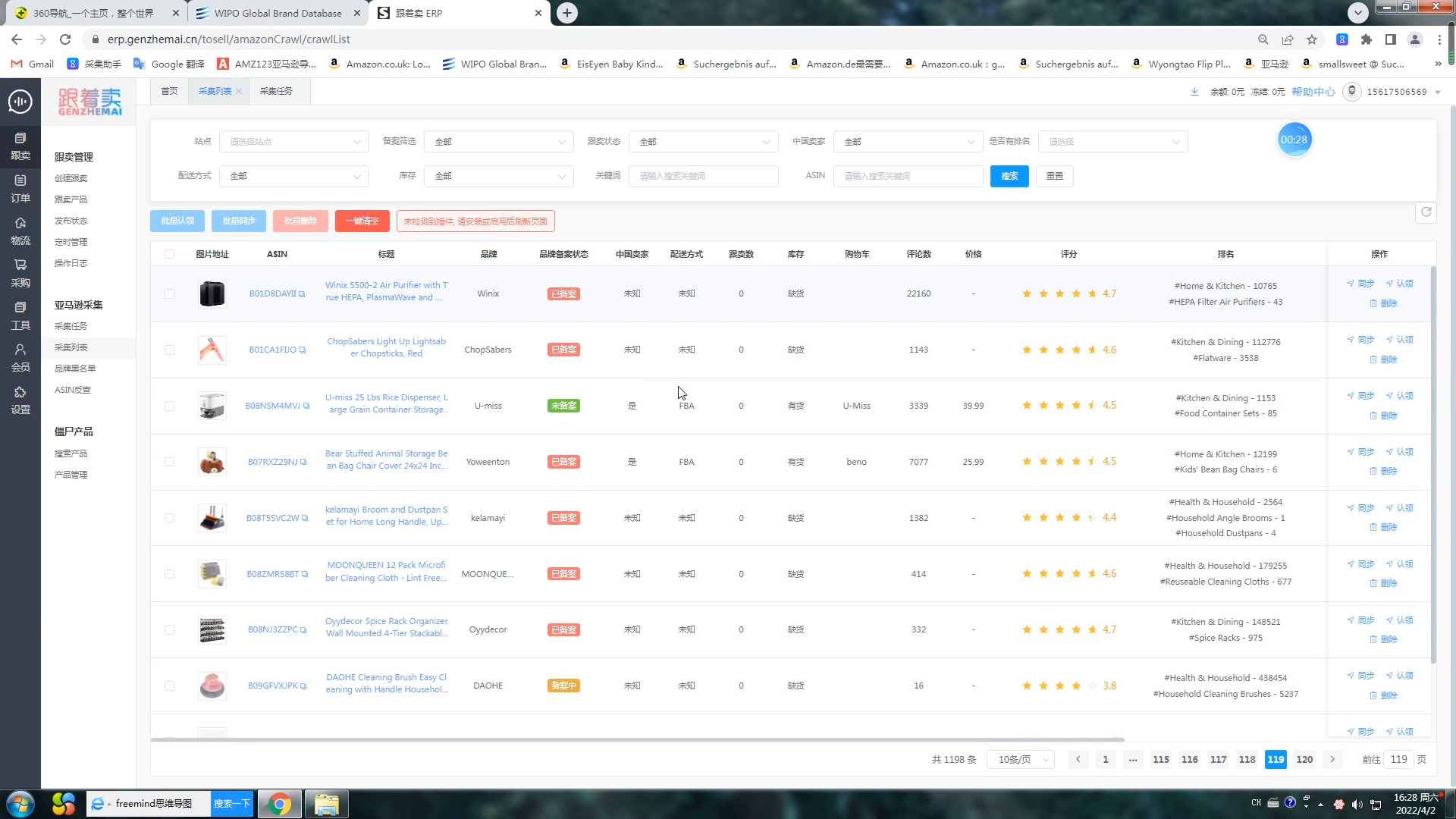
Task: Click the audio waveform icon in the top-left sidebar
Action: [20, 101]
